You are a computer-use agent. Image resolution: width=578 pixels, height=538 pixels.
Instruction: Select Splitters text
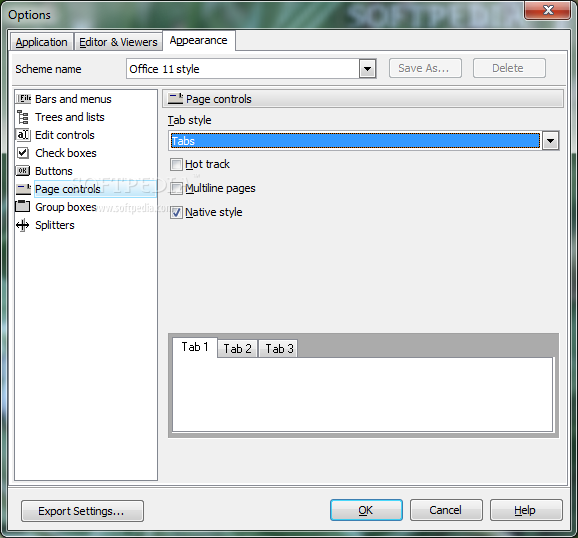pyautogui.click(x=55, y=225)
